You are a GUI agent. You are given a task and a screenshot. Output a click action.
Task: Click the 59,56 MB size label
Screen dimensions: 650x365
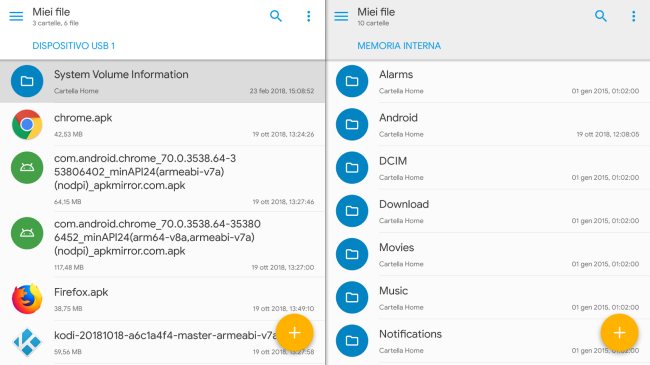(68, 352)
